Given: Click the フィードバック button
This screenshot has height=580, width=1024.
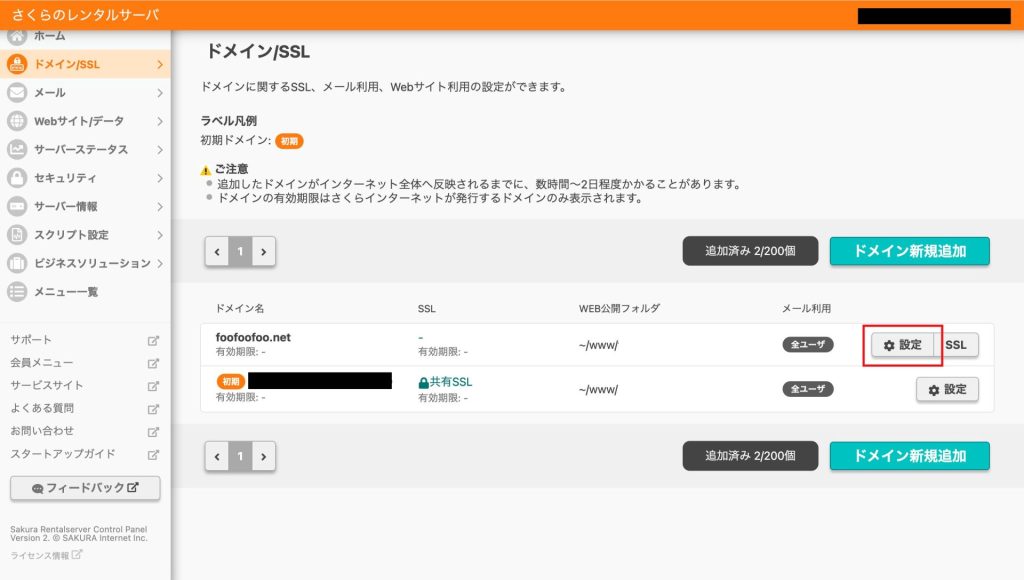Looking at the screenshot, I should 85,488.
